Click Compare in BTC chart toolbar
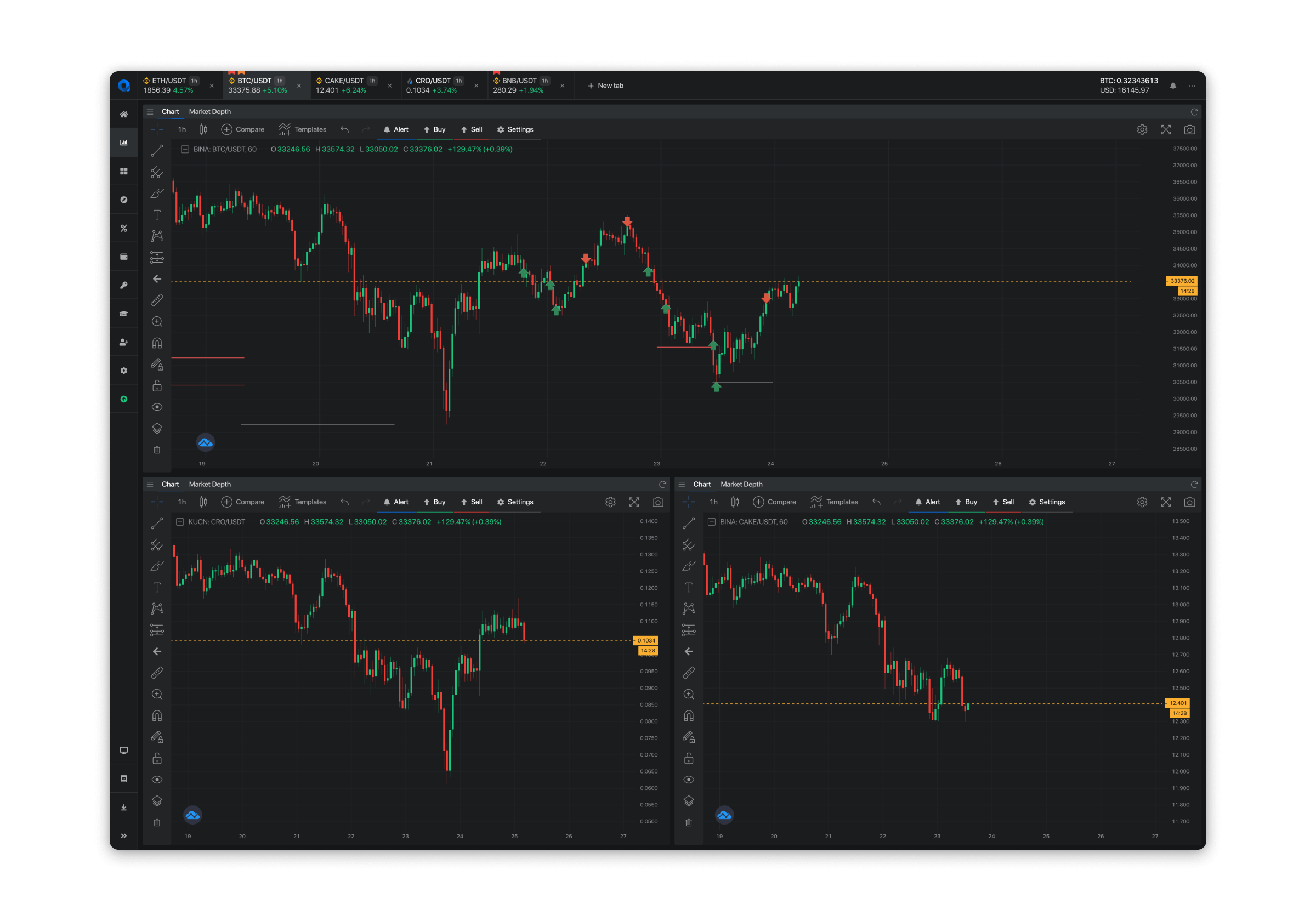1316x921 pixels. point(243,130)
